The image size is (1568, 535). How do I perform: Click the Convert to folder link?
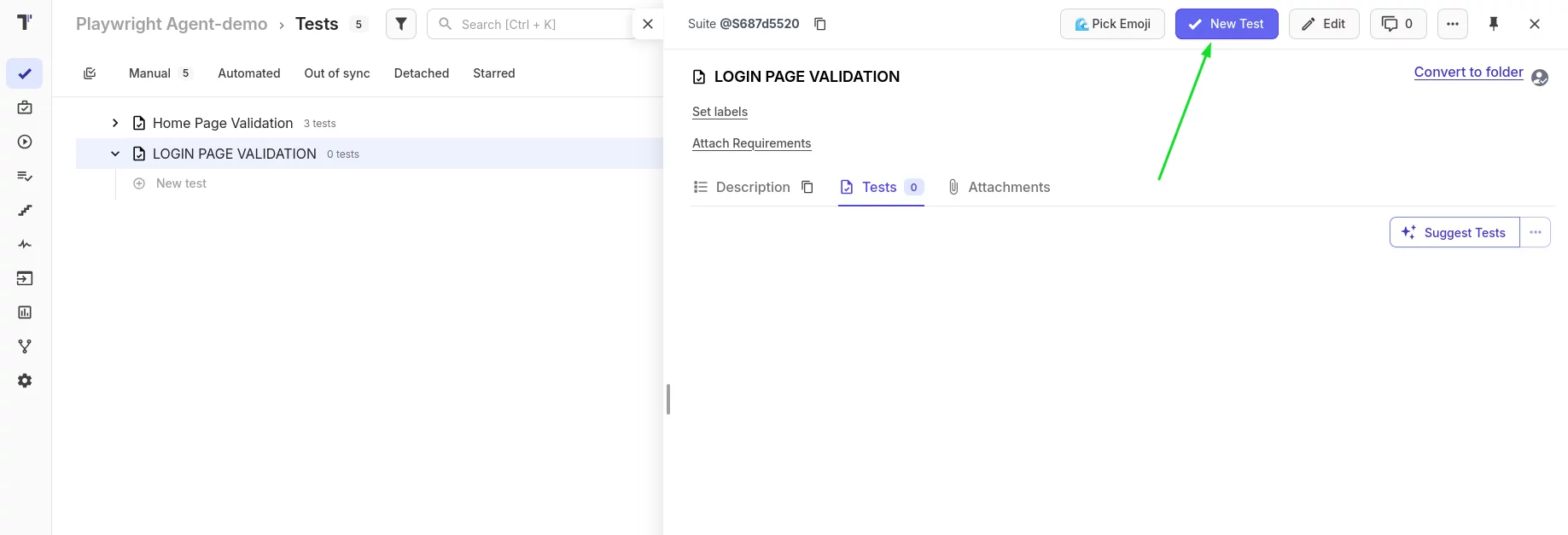[x=1468, y=73]
